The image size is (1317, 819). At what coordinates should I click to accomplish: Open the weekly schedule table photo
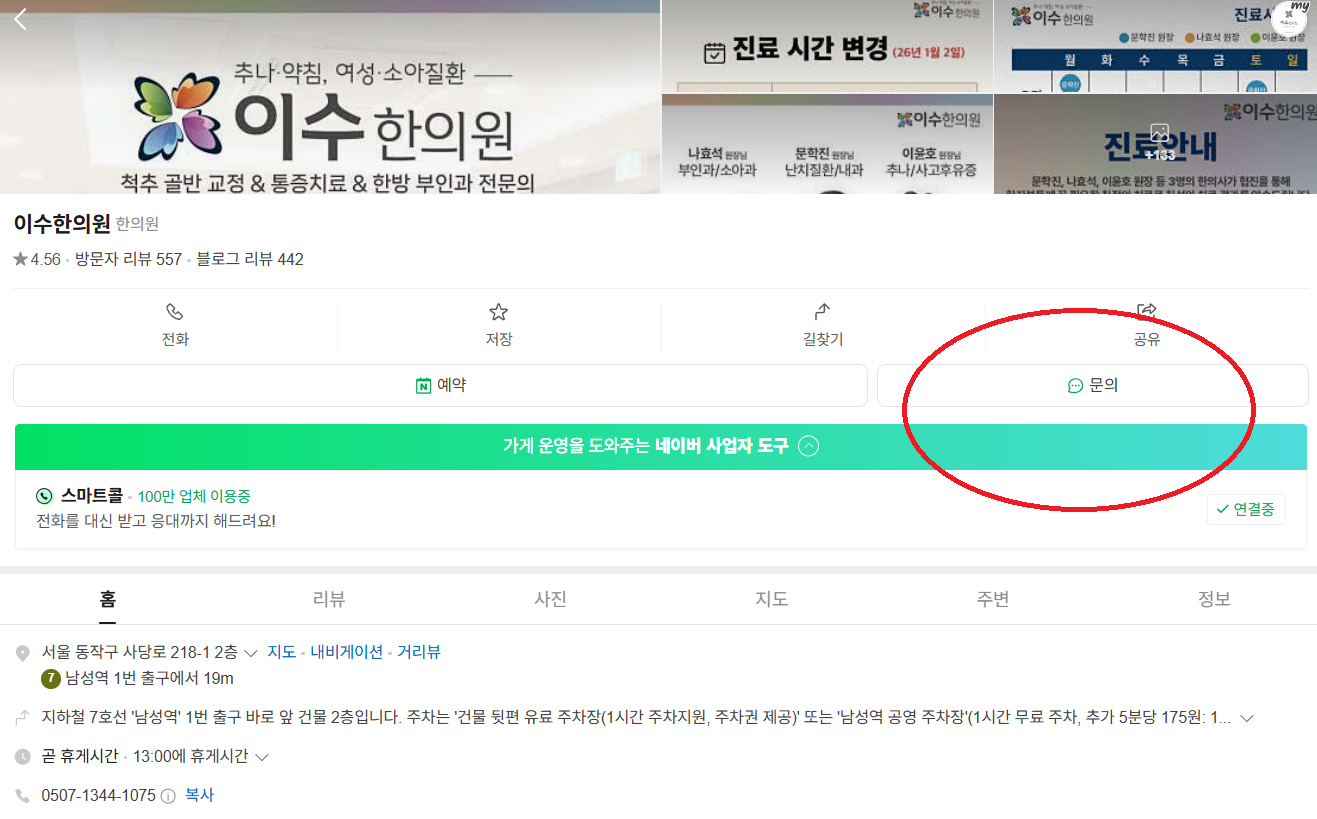[1155, 46]
